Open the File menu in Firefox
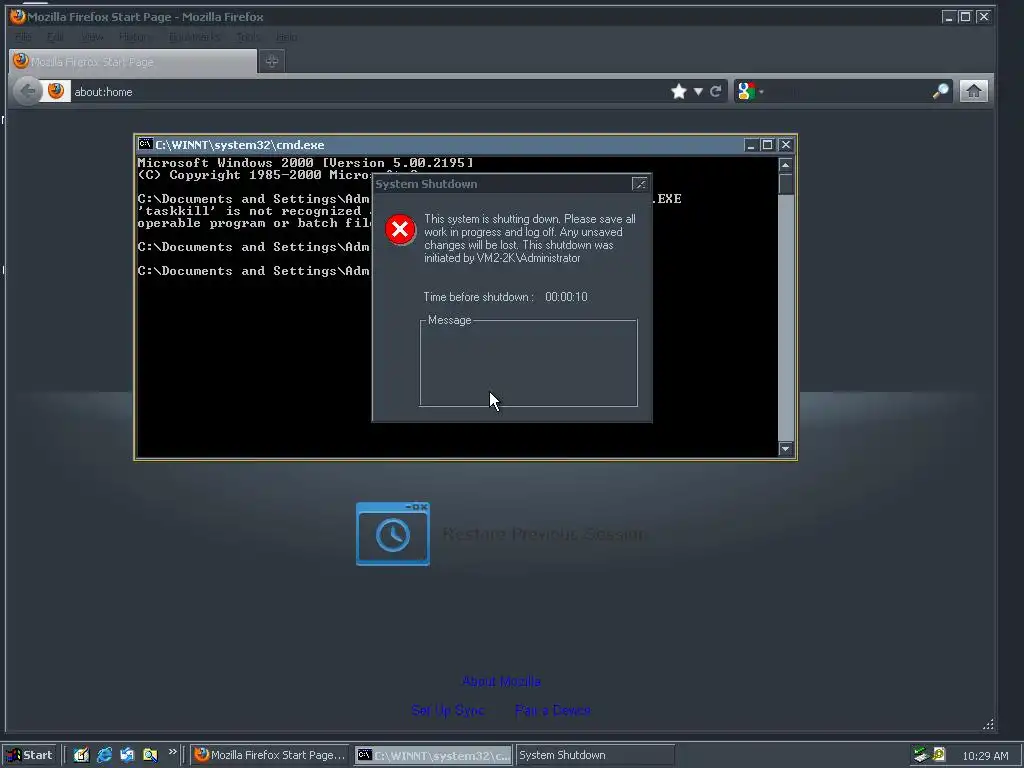This screenshot has height=768, width=1024. [24, 37]
